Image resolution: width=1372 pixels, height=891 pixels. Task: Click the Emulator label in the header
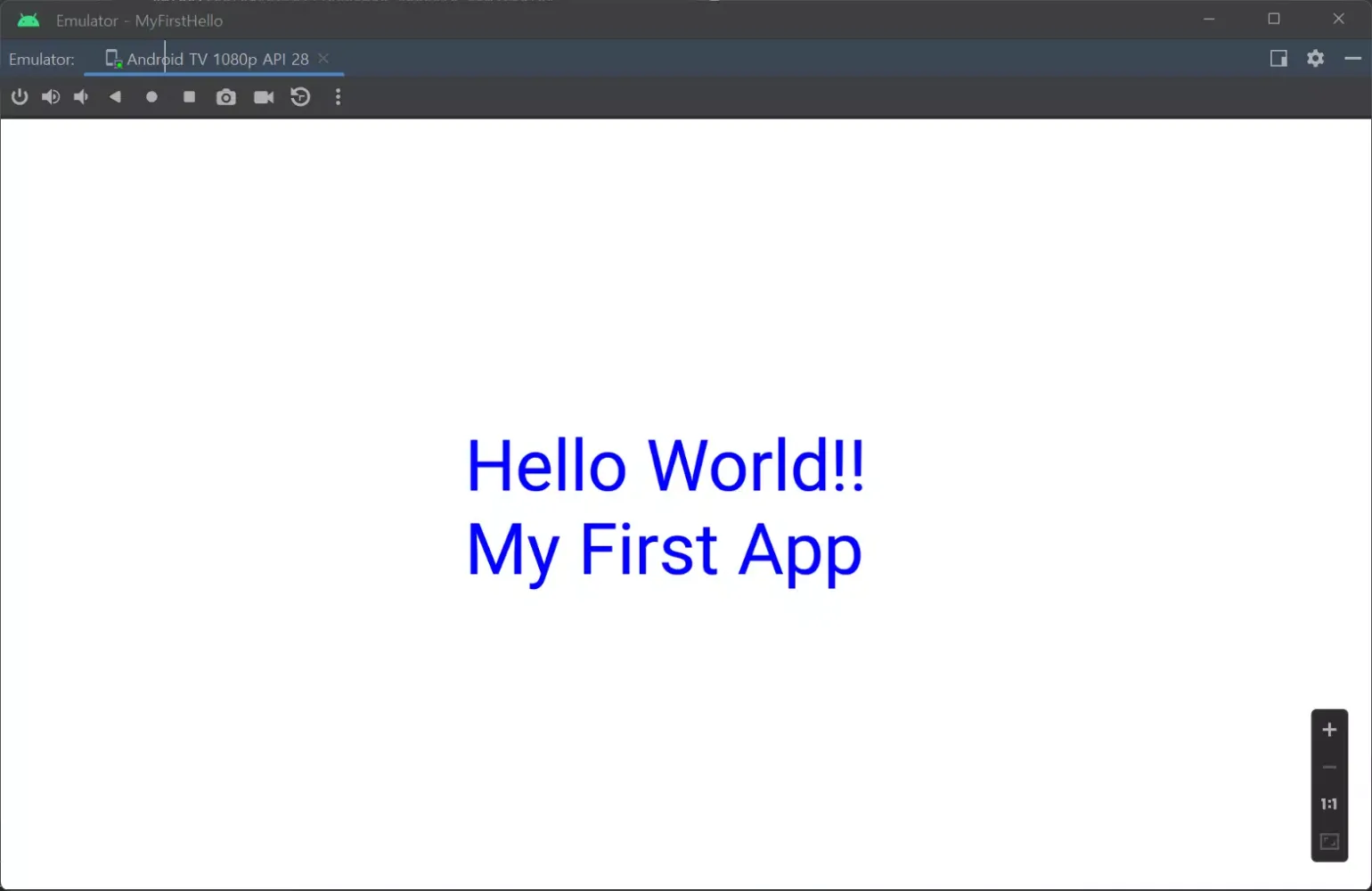pos(40,59)
